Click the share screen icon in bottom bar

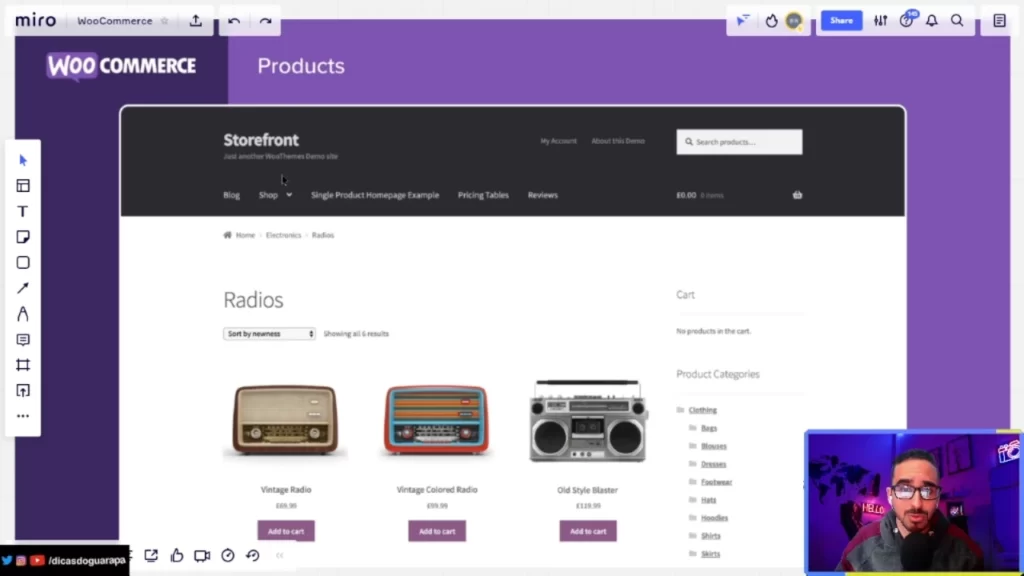click(151, 556)
